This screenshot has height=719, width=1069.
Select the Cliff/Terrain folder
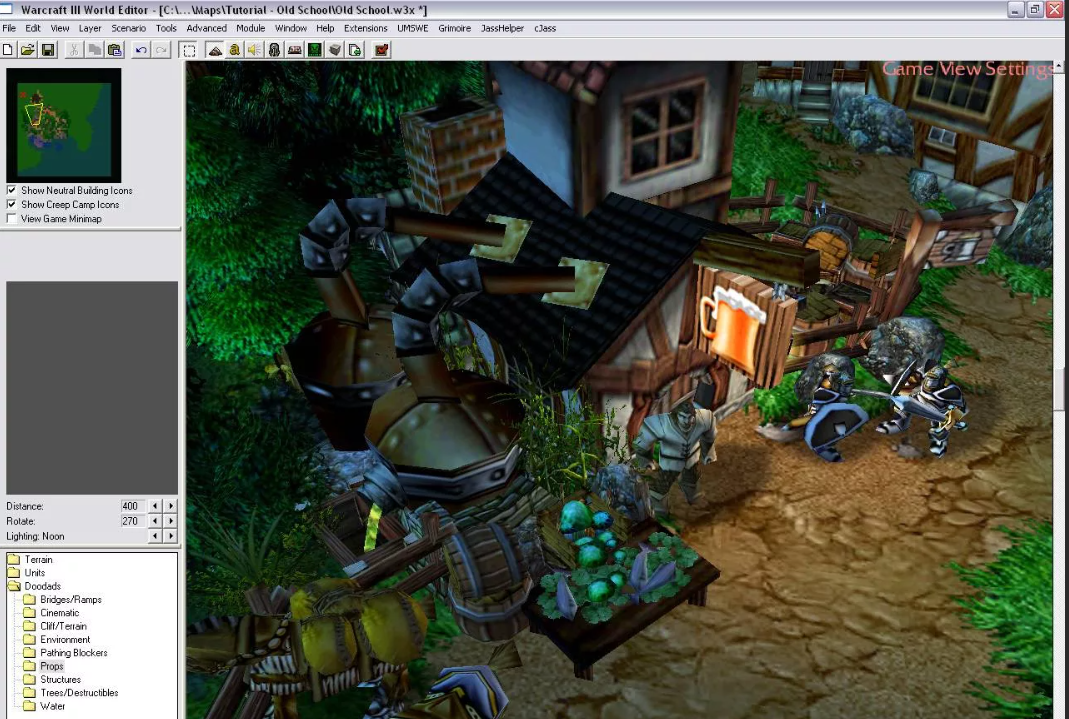click(63, 626)
